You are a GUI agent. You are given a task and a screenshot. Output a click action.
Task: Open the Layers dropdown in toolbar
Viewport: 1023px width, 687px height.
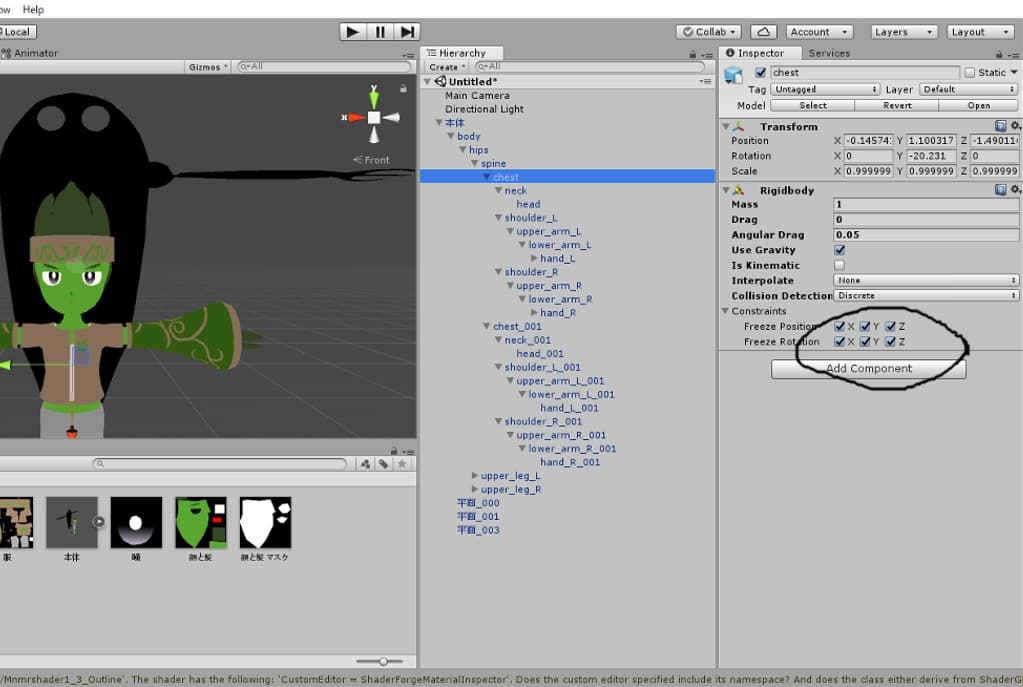(x=902, y=32)
